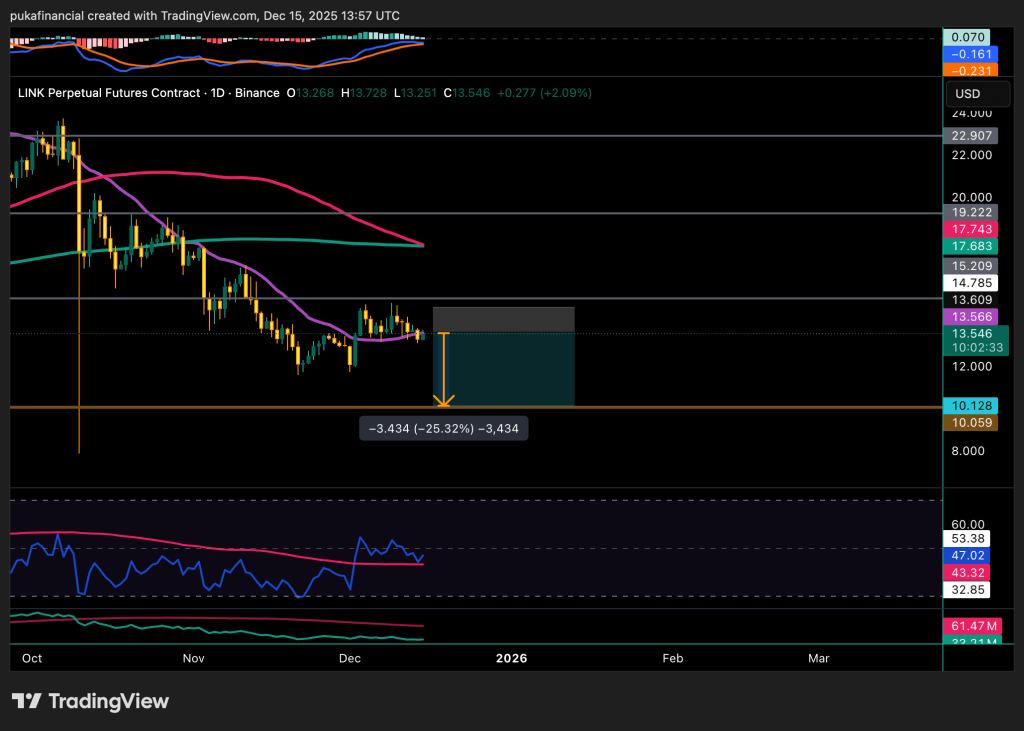Click the Nov label on time axis
The width and height of the screenshot is (1024, 731).
(x=194, y=658)
